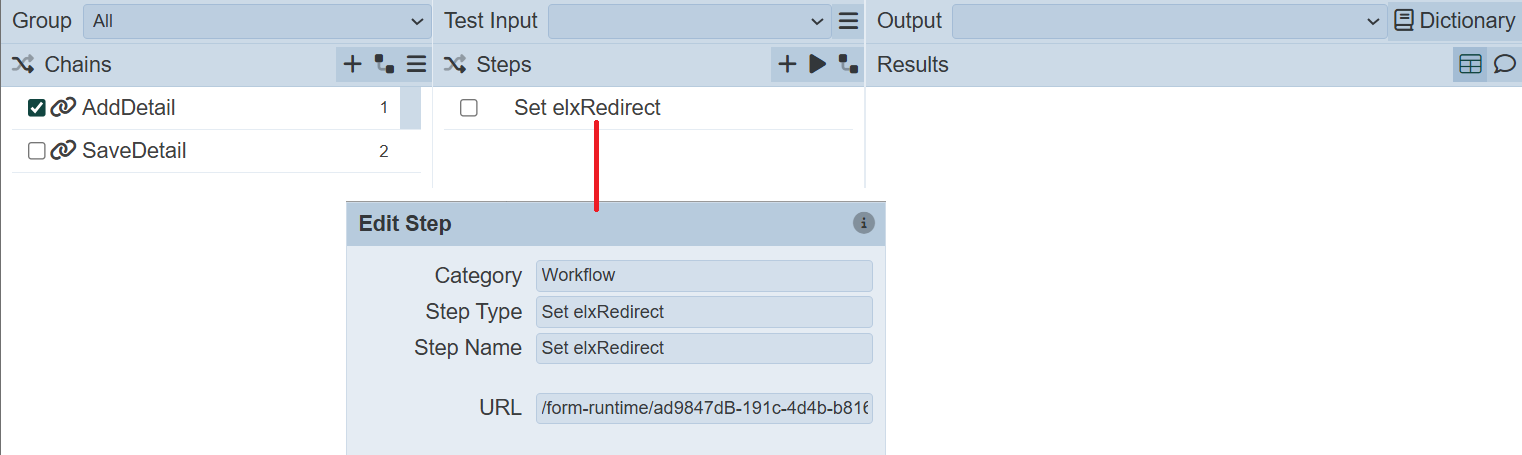Open the Test Input hamburger menu

(x=848, y=21)
